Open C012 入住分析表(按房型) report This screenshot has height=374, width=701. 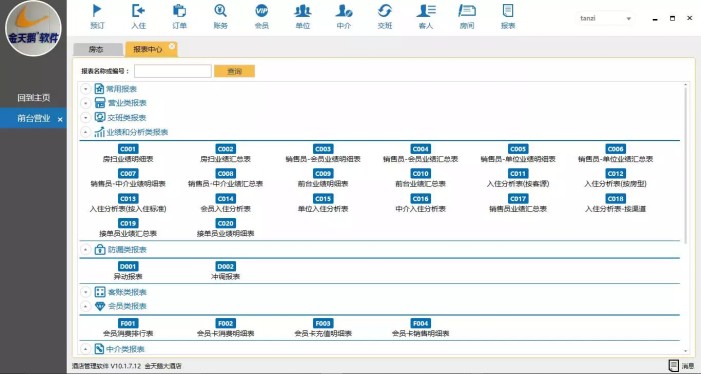(615, 178)
